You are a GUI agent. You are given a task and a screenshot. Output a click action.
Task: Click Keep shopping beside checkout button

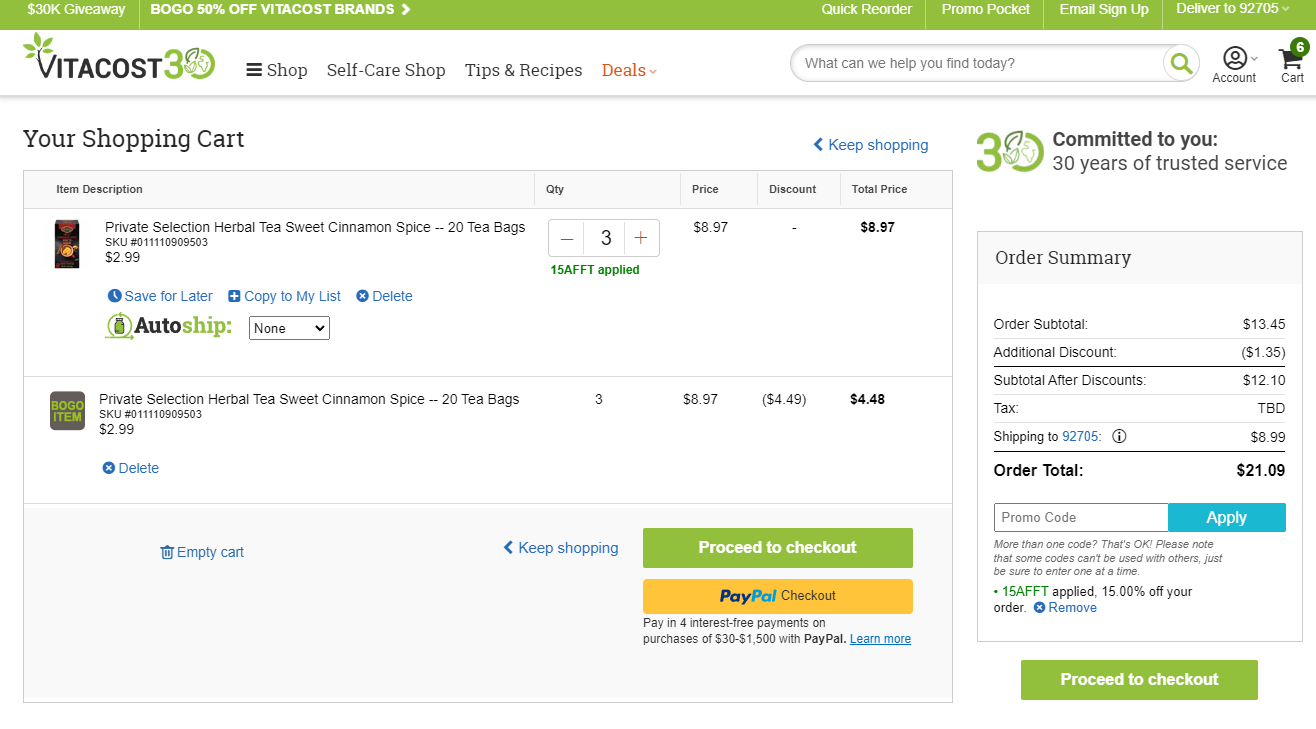tap(561, 548)
